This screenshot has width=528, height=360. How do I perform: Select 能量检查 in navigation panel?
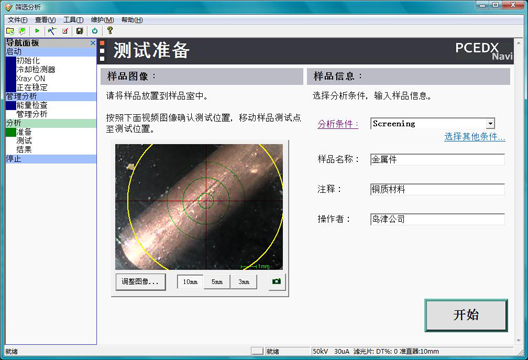click(32, 105)
